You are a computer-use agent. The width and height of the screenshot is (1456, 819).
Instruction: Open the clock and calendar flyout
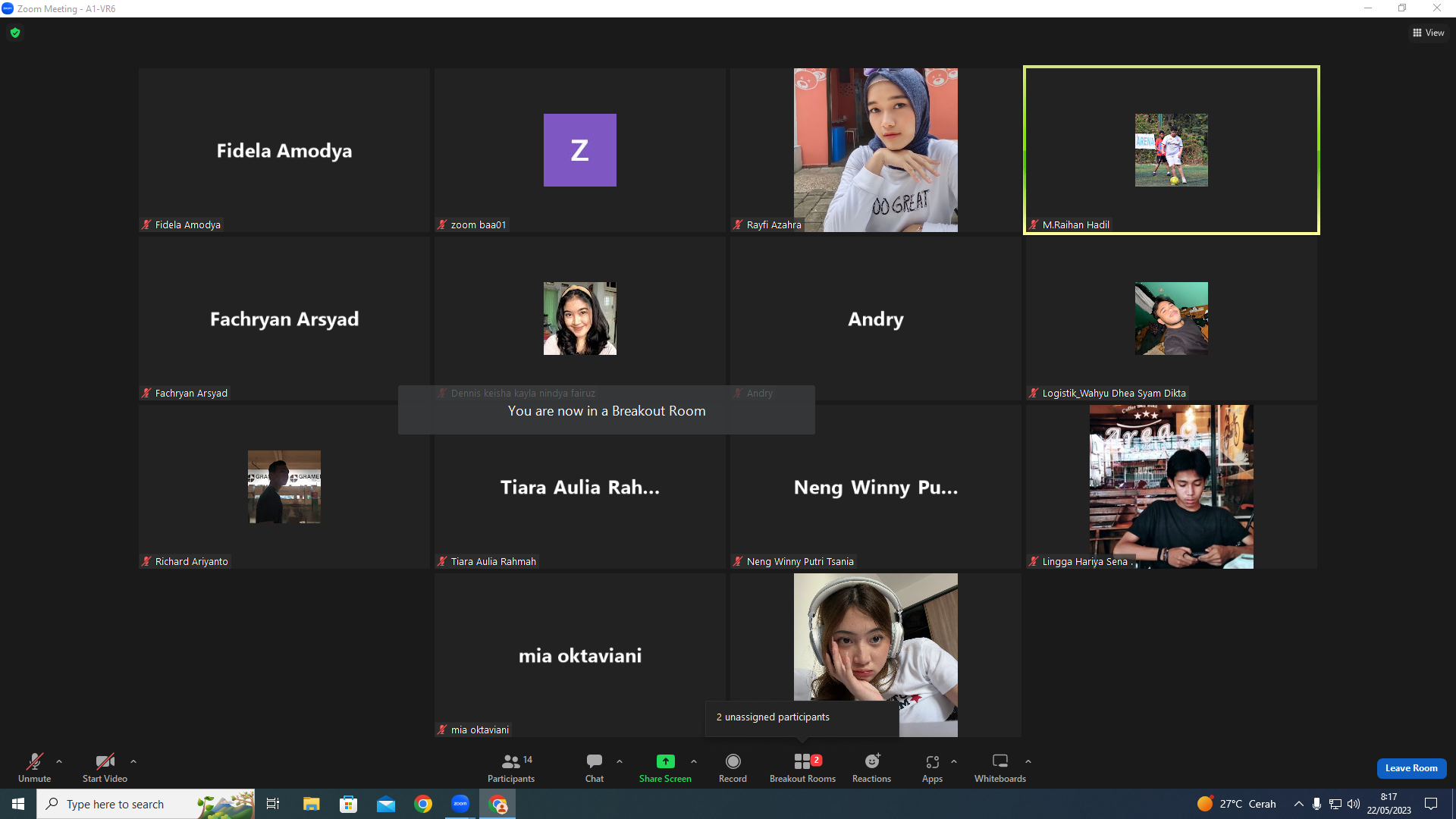click(1389, 804)
